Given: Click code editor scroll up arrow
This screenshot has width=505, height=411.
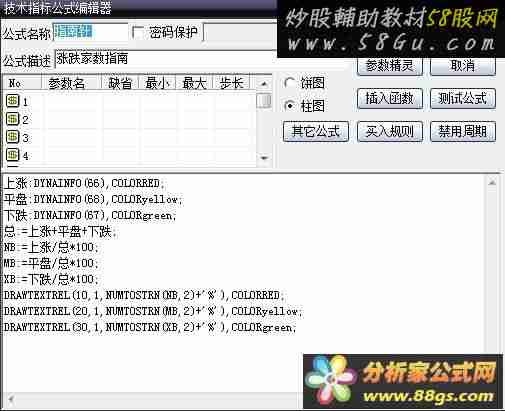Looking at the screenshot, I should coord(492,182).
